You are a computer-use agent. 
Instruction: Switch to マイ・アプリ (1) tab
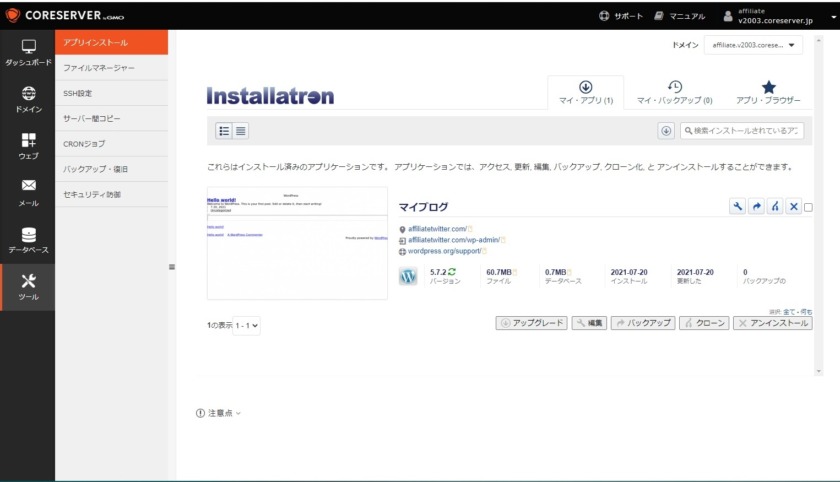click(586, 93)
